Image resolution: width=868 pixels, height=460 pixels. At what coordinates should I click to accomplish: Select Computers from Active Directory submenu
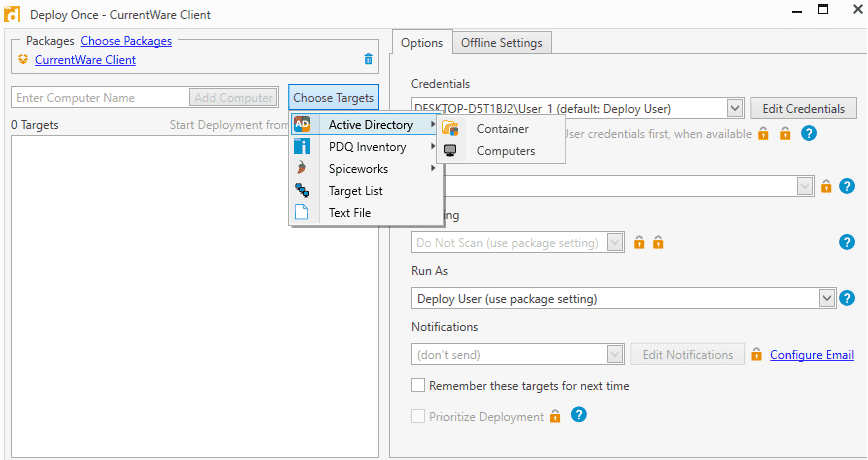point(501,151)
